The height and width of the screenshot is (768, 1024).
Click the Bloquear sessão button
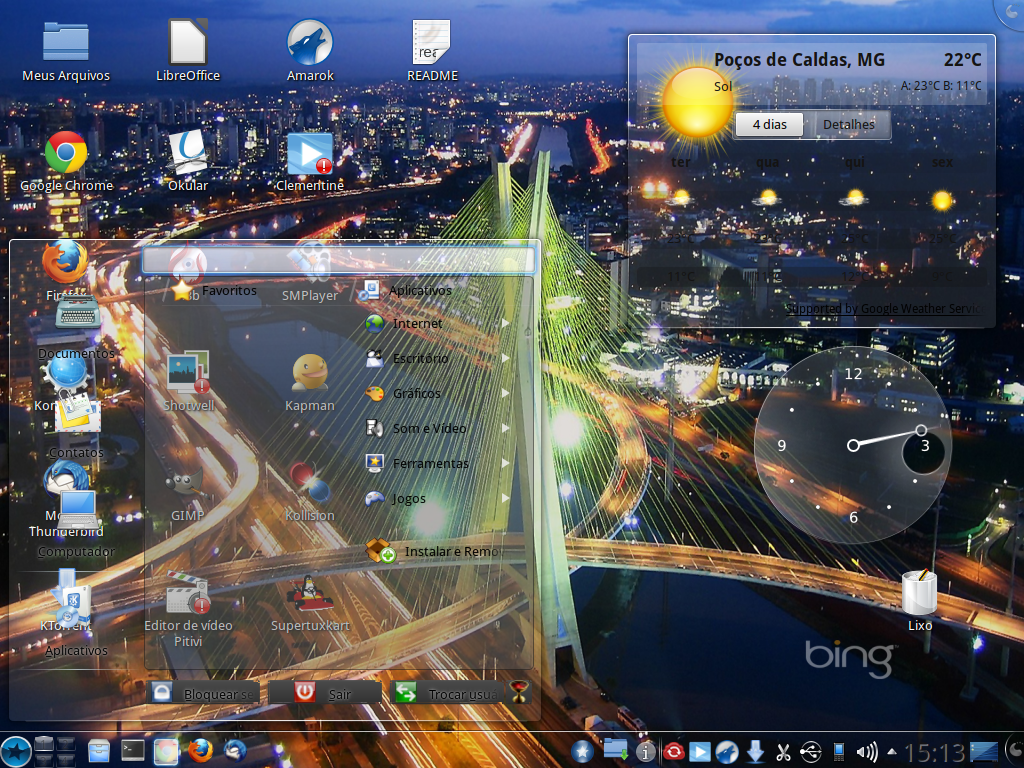(x=203, y=693)
